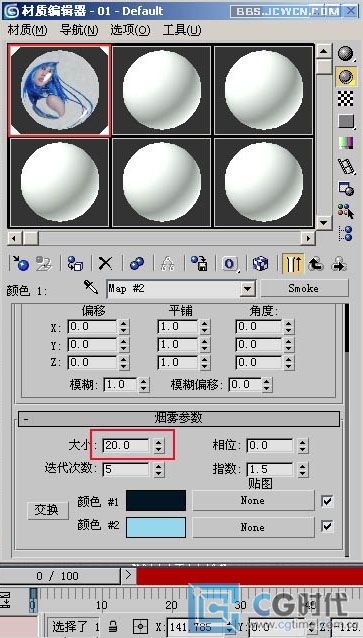Toggle the checkered Background icon
The height and width of the screenshot is (638, 363).
click(346, 98)
